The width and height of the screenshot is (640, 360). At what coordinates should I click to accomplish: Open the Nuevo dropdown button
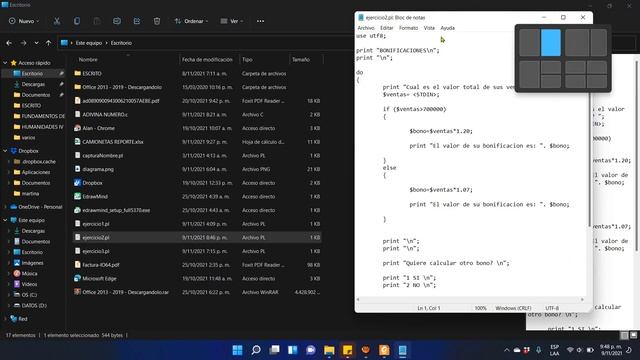pos(24,21)
